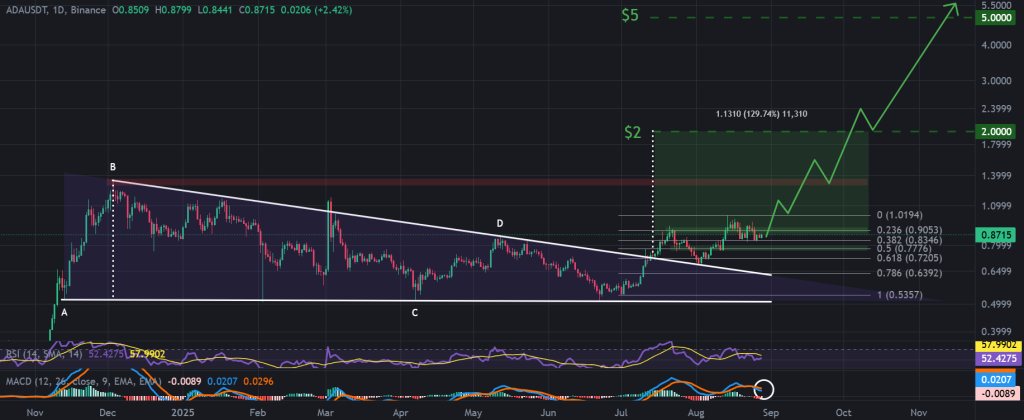Click the pink -0.0089 tag on right axis

995,393
